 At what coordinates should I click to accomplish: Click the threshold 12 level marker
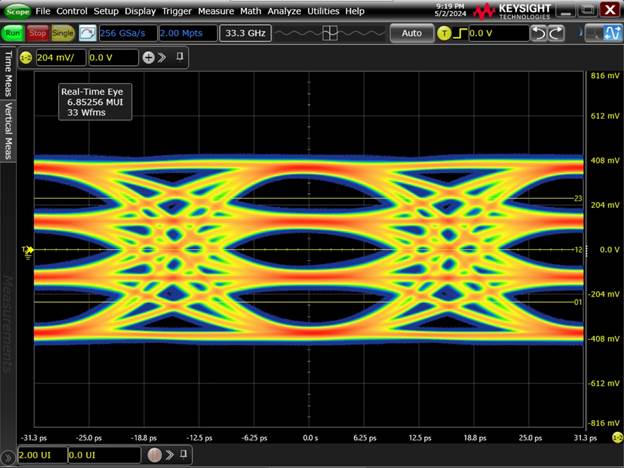[x=578, y=250]
